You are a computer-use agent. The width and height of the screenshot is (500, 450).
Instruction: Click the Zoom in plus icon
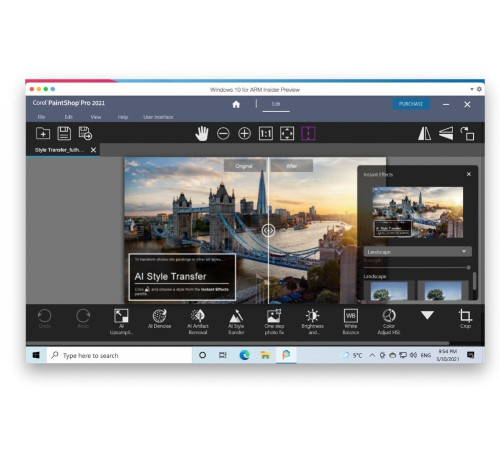click(x=244, y=134)
